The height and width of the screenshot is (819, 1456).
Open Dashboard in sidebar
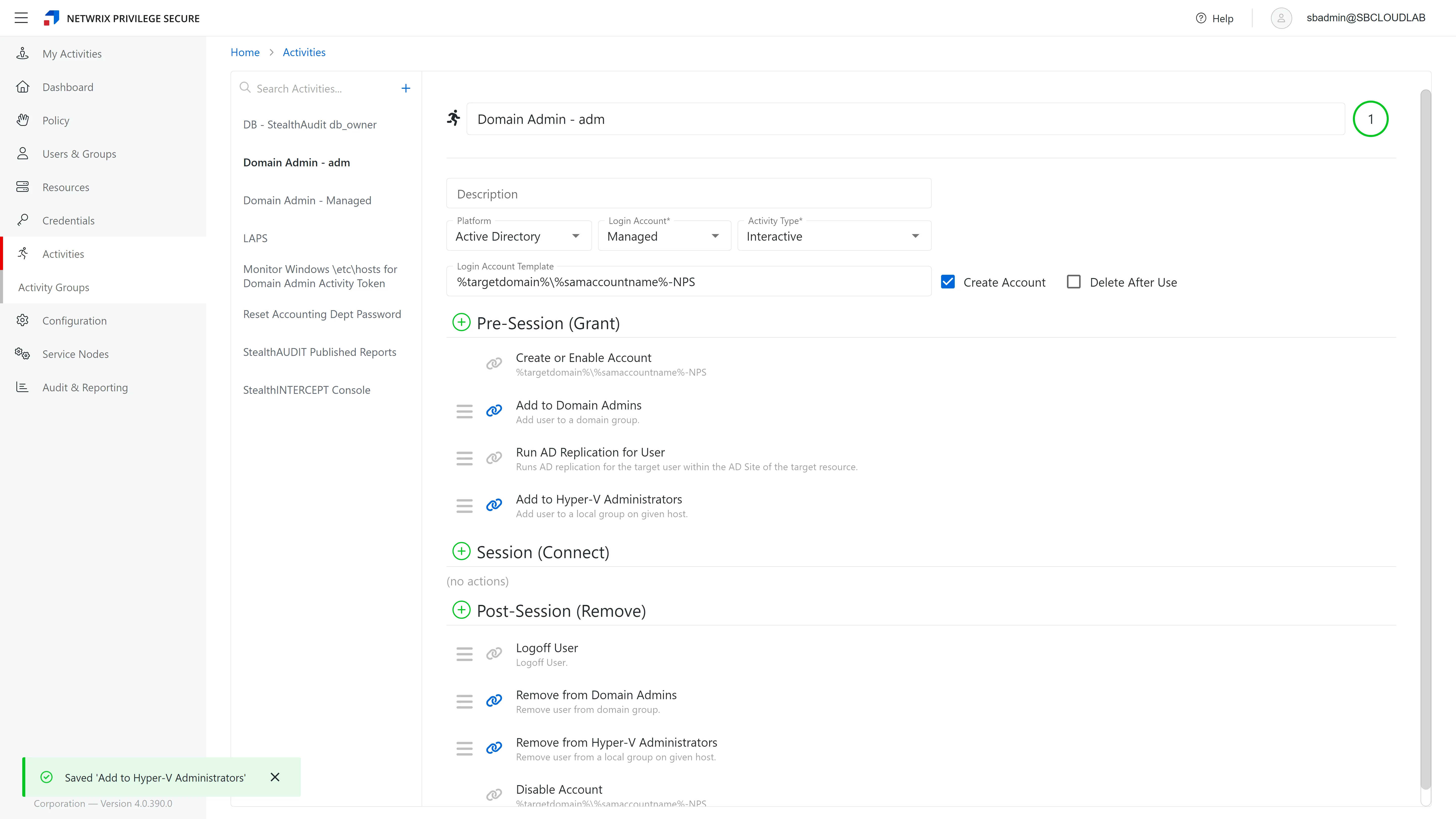103,87
